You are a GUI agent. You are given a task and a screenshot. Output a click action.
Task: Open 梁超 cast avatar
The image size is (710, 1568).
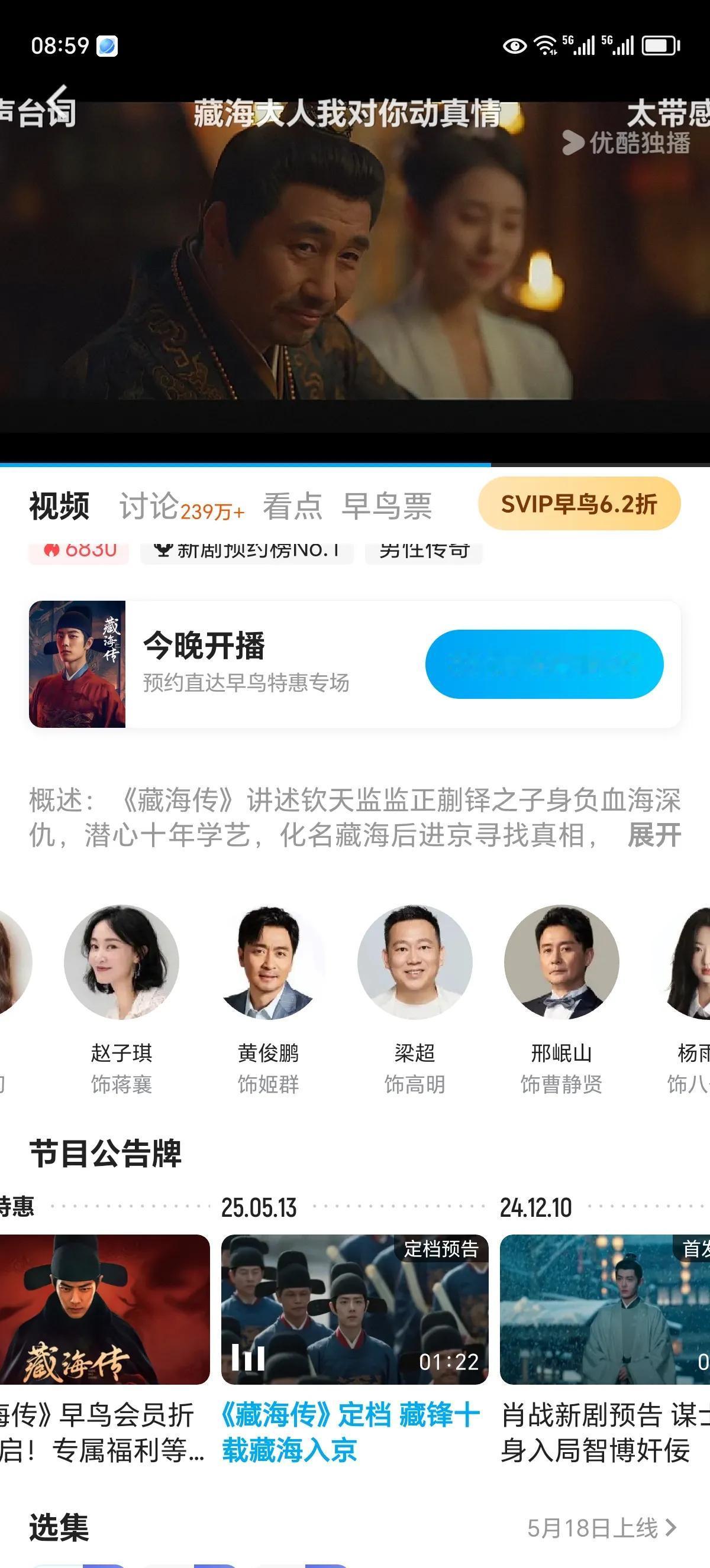[415, 961]
